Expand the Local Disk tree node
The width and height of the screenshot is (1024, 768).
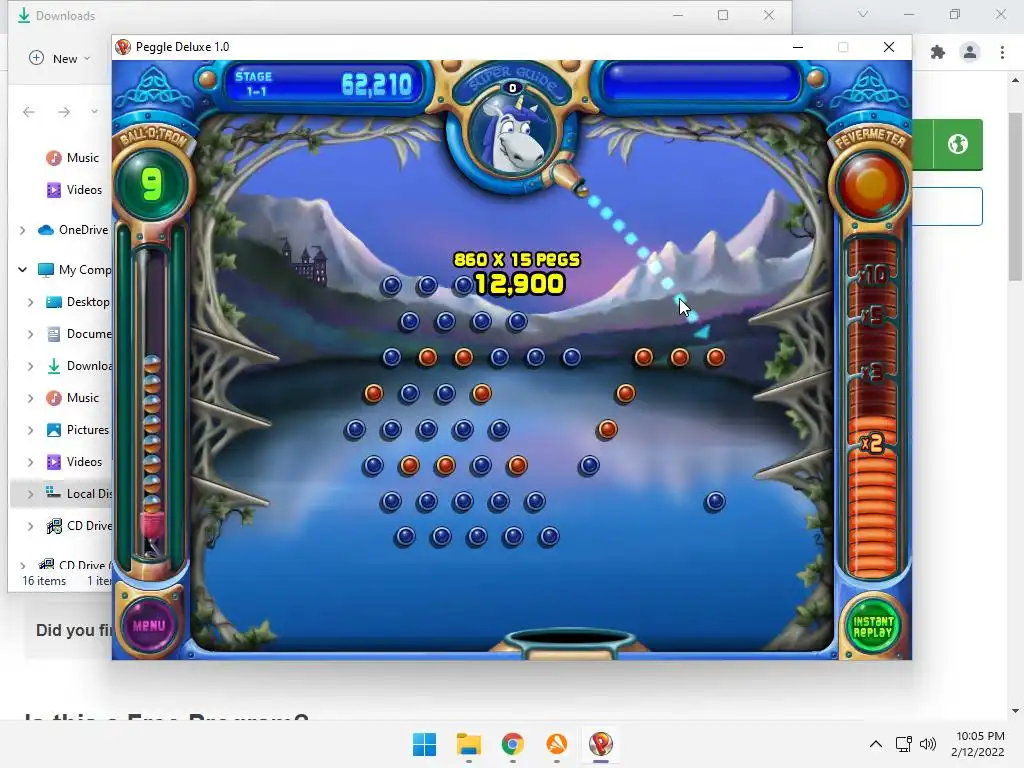click(x=31, y=494)
